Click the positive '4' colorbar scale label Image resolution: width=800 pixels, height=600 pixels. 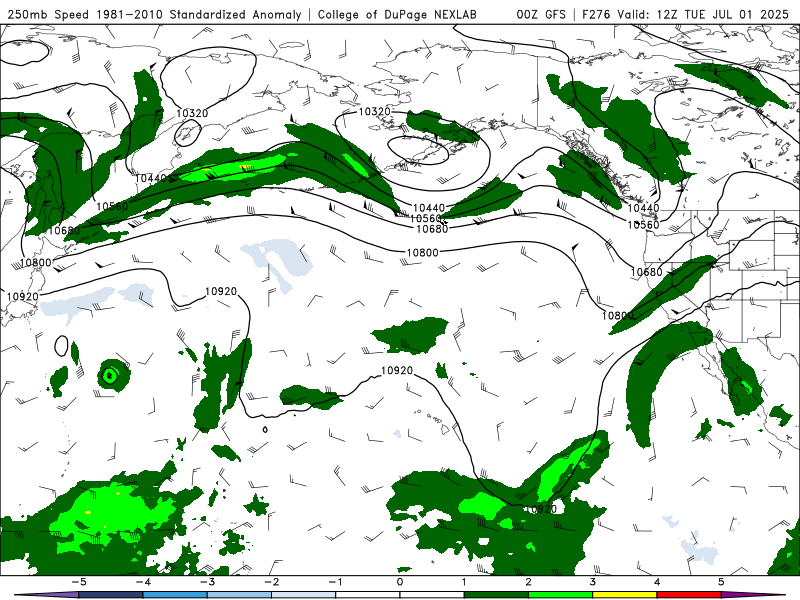(657, 582)
